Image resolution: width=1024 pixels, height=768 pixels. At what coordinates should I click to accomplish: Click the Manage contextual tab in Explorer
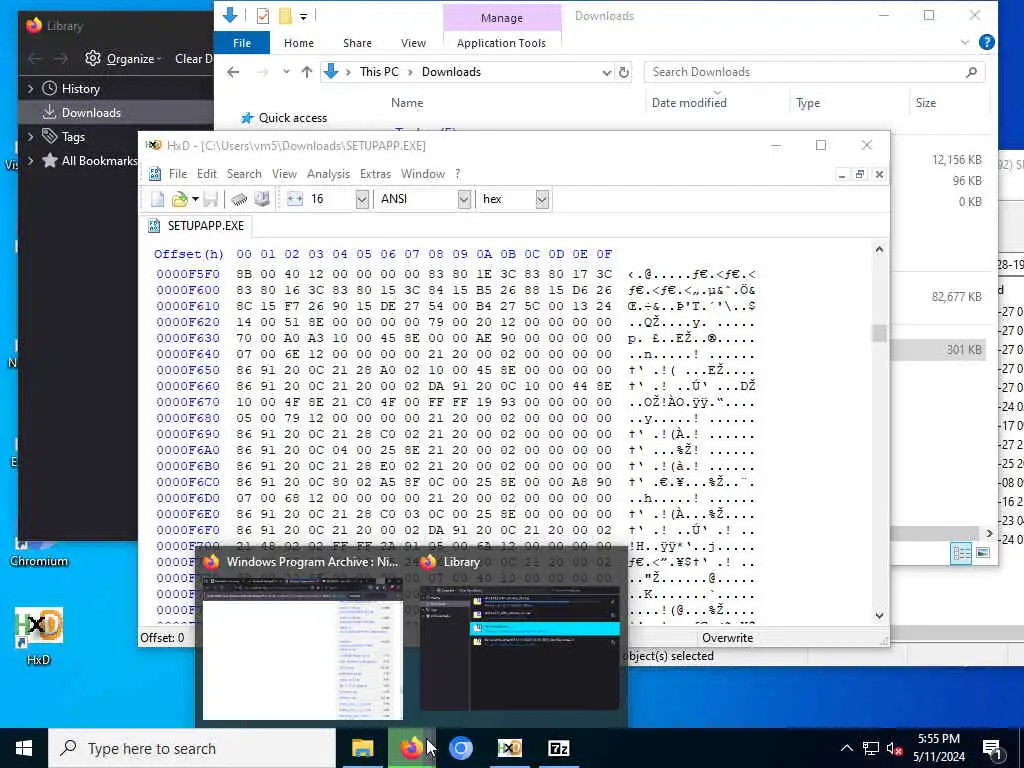click(502, 18)
